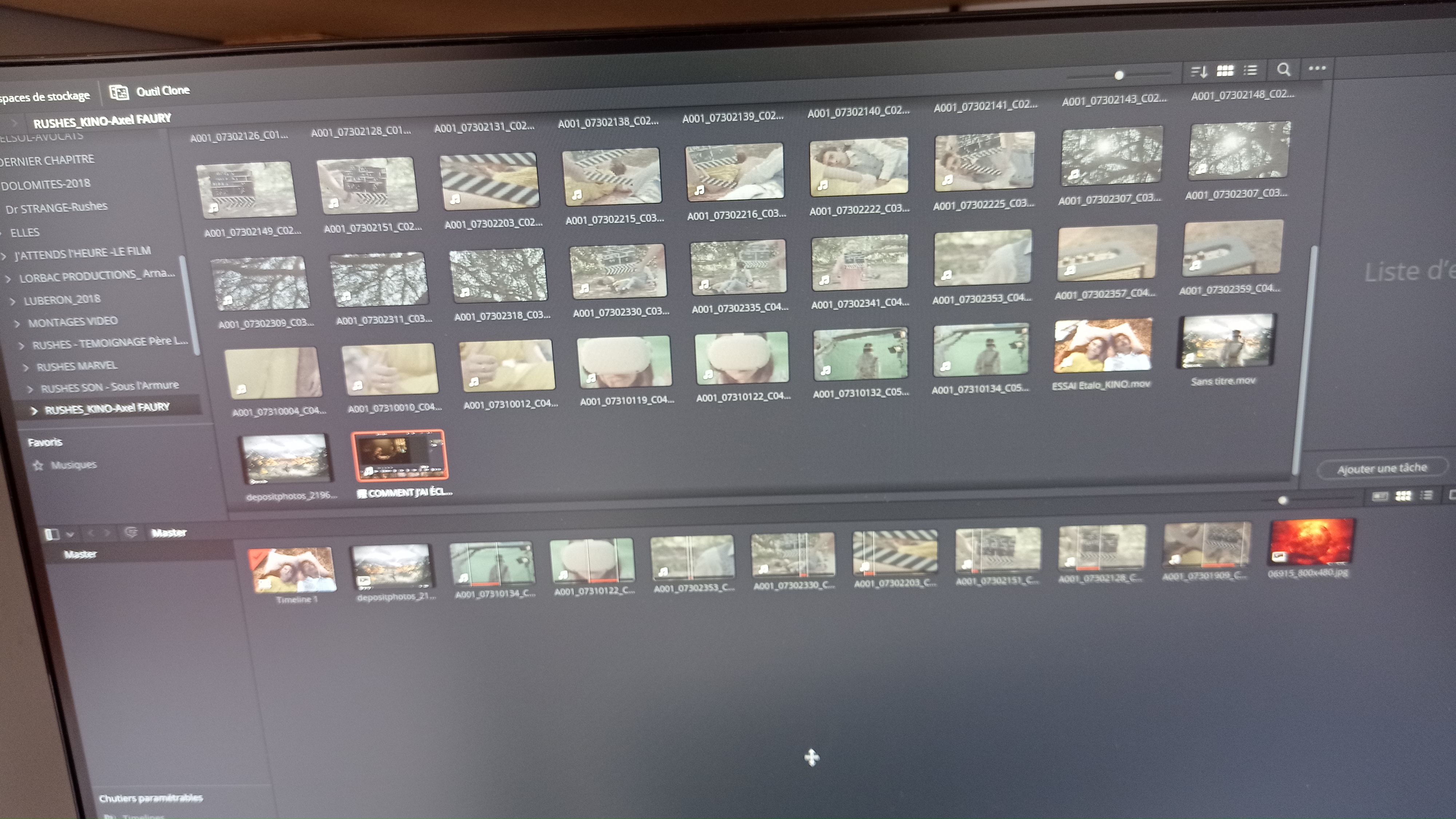This screenshot has width=1456, height=819.
Task: Go forward in media pool bin history
Action: coord(106,533)
